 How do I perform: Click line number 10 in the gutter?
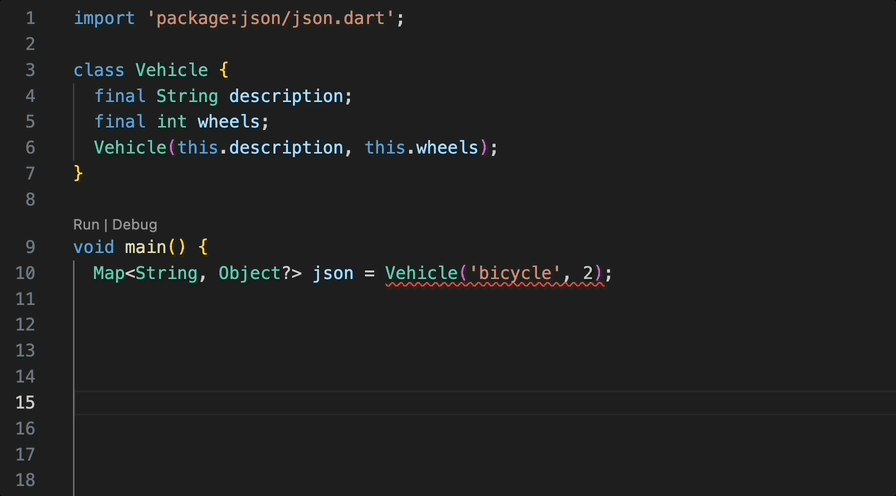click(24, 273)
